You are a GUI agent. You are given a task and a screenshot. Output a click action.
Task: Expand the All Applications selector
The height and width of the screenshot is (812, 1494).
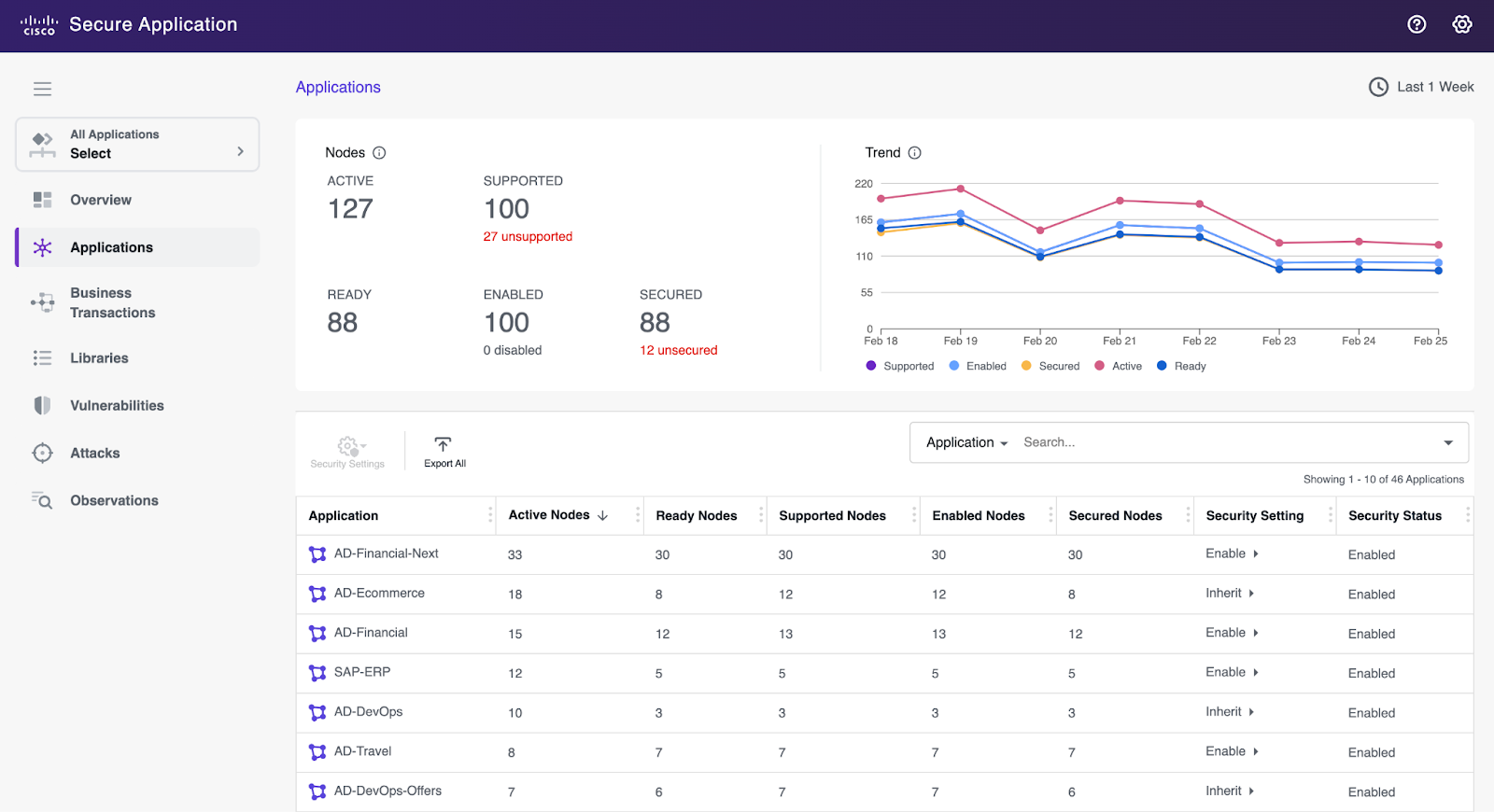137,145
